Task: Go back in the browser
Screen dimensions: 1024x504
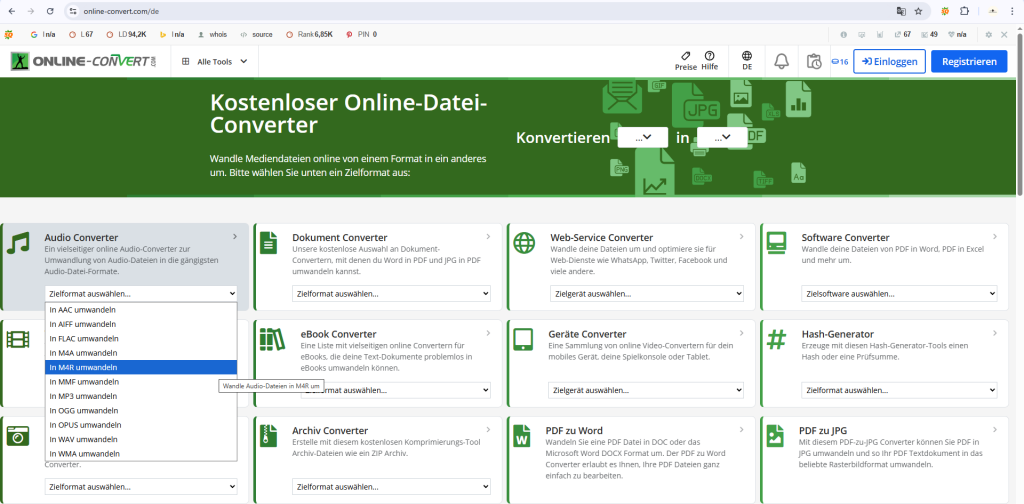Action: (x=11, y=11)
